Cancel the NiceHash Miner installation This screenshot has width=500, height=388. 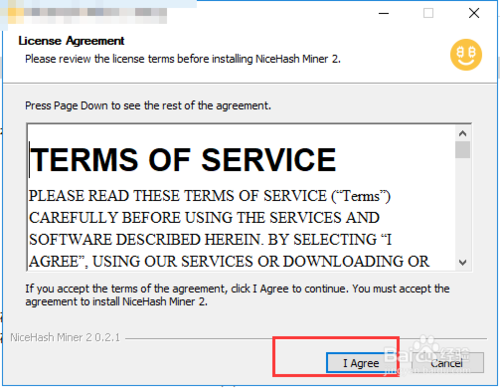point(447,363)
